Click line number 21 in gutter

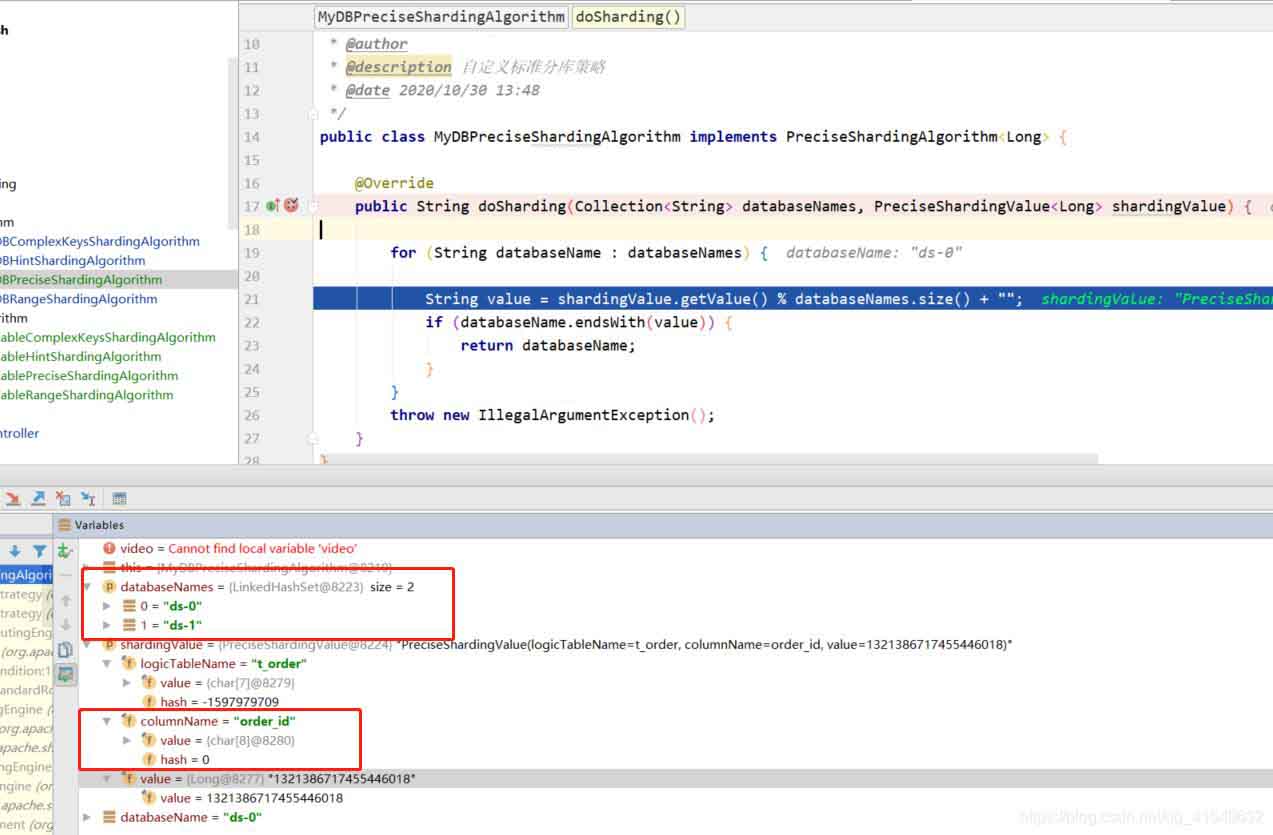251,299
